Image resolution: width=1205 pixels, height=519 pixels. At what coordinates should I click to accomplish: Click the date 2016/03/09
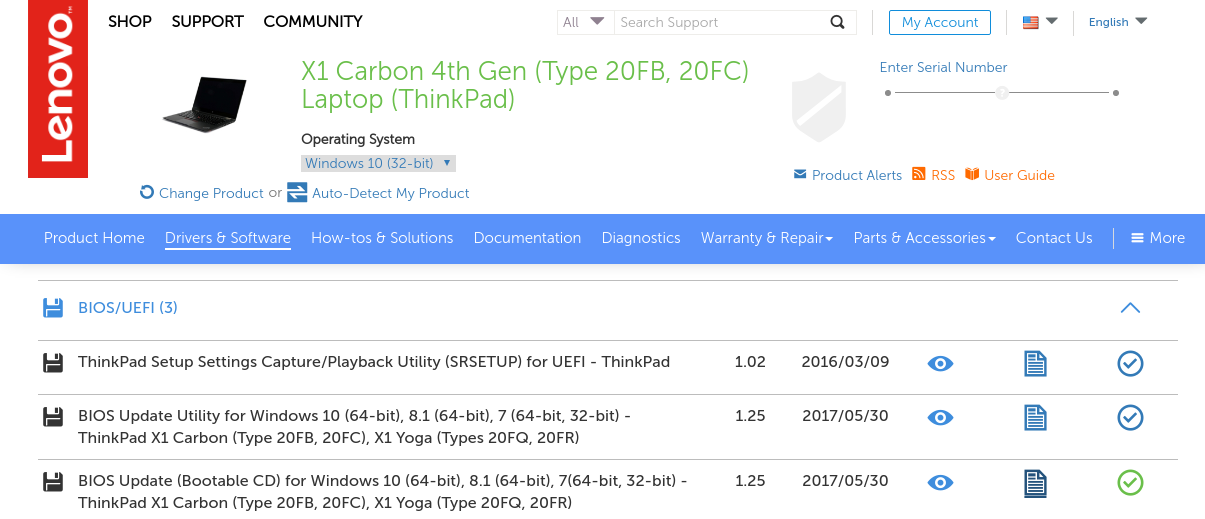point(845,362)
